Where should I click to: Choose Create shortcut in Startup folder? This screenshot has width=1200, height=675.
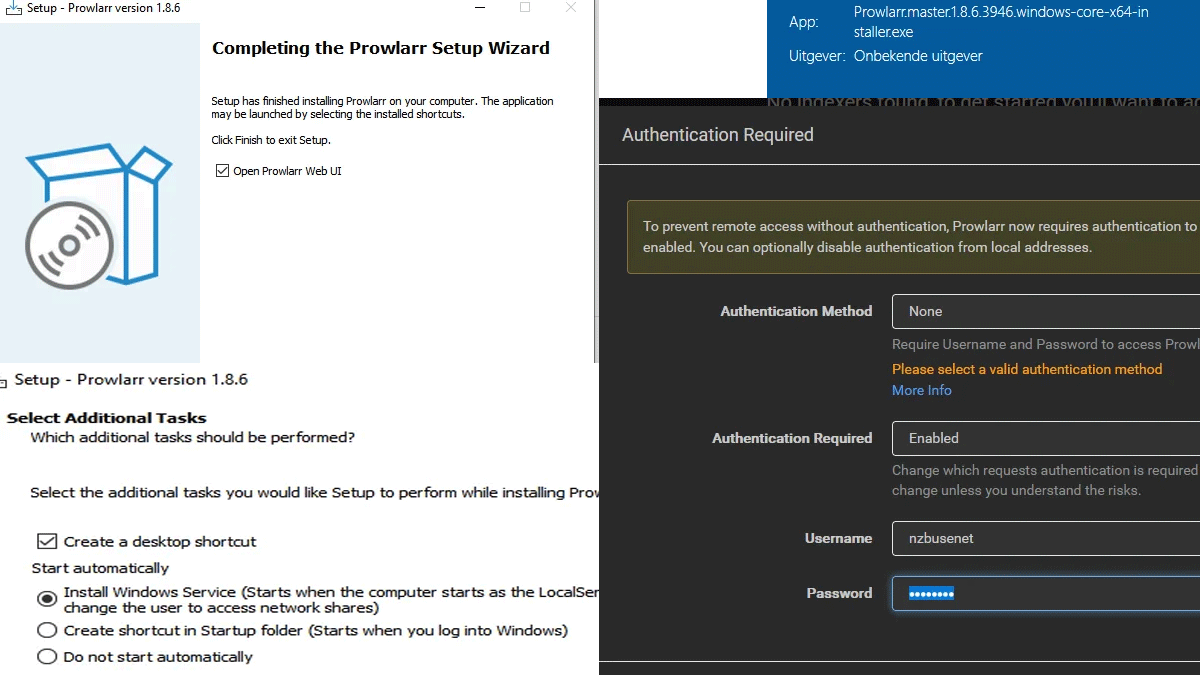(x=46, y=631)
